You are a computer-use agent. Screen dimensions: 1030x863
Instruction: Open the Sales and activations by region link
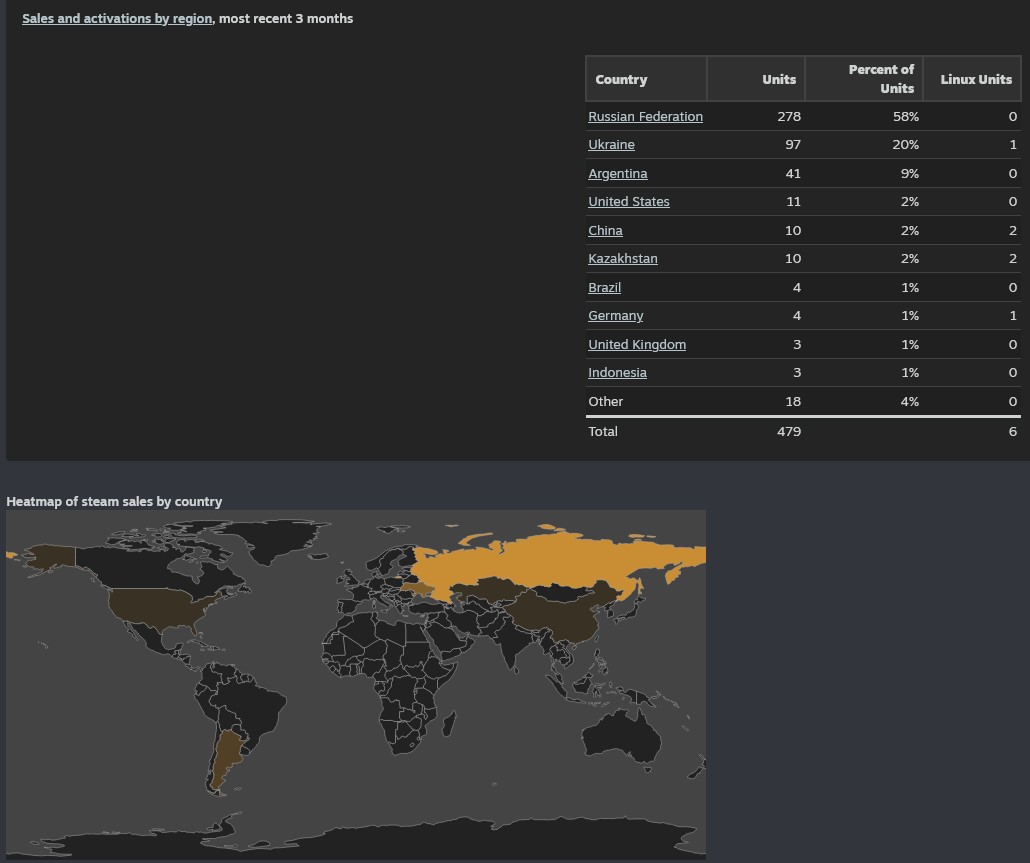point(116,18)
